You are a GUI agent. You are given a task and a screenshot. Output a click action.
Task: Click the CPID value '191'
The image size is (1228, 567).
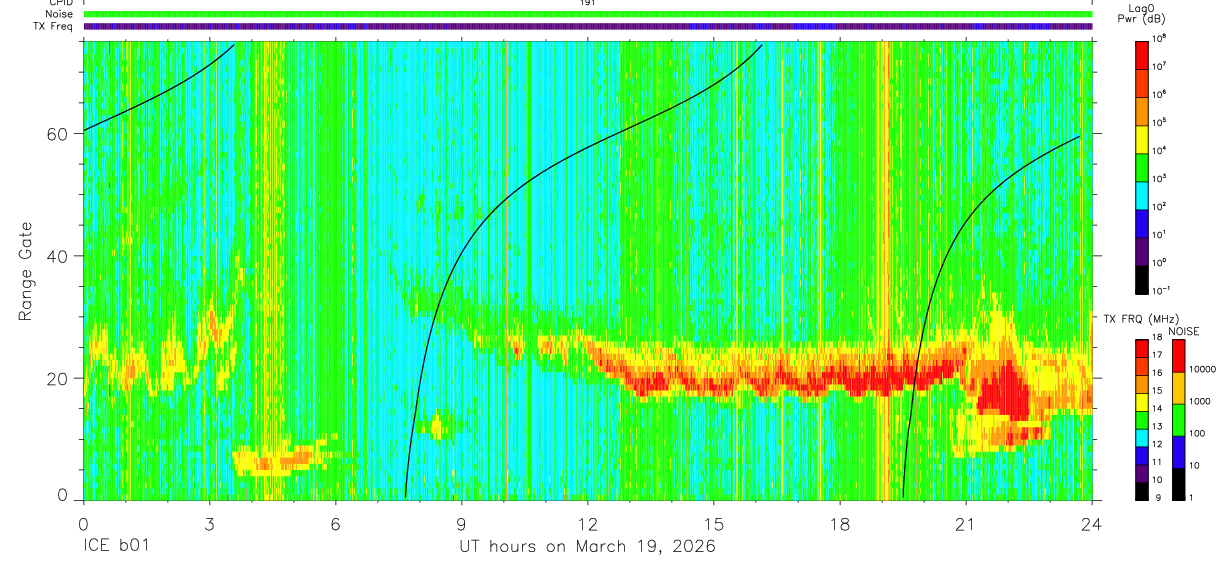point(587,3)
